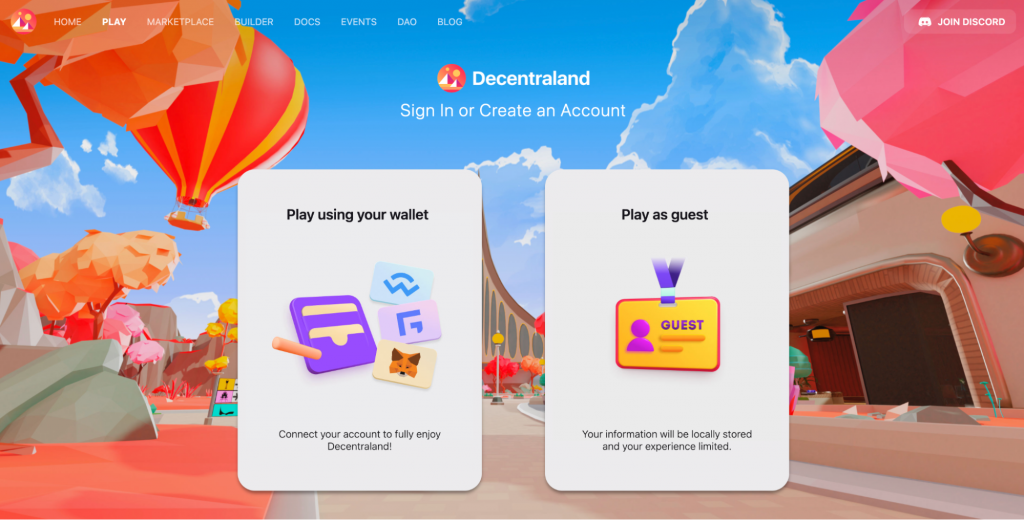Click the Decentraland heading text

[x=531, y=78]
